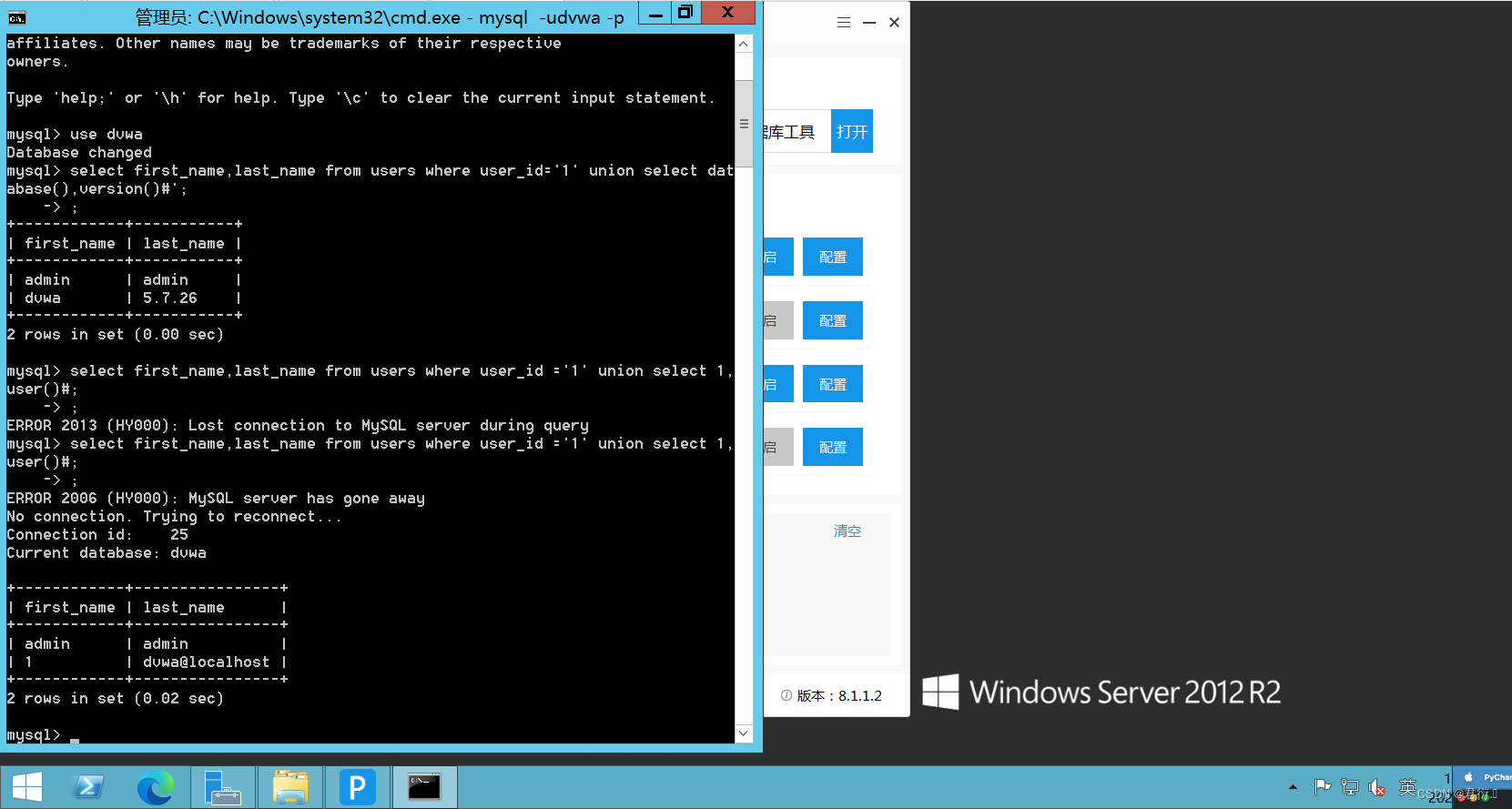Launch PowerShell from the taskbar
Screen dimensions: 1512x809
click(88, 787)
